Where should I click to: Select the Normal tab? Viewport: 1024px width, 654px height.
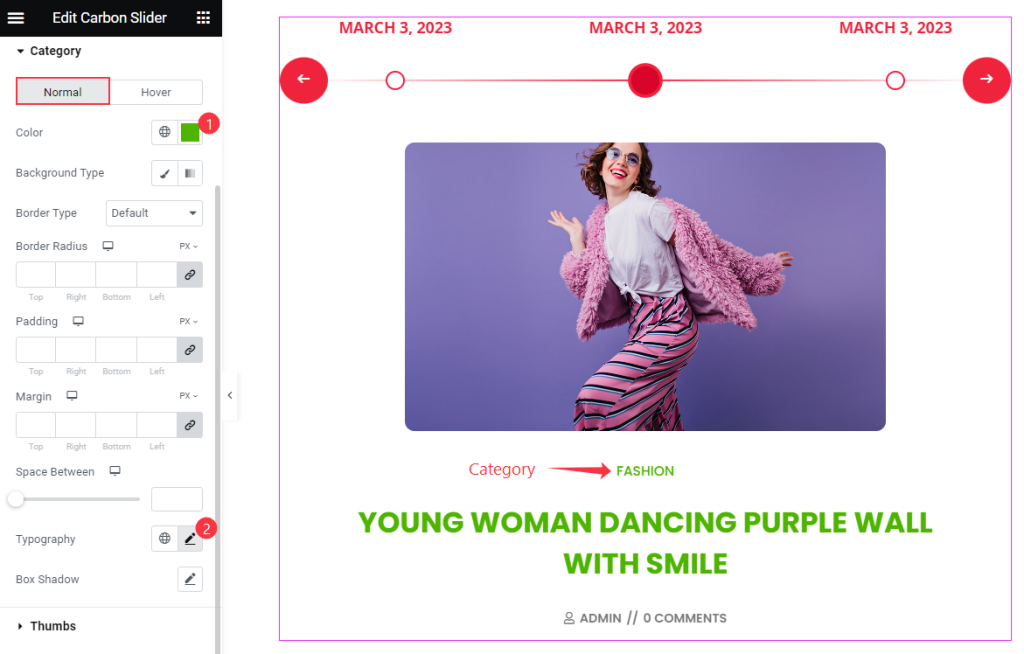coord(63,91)
